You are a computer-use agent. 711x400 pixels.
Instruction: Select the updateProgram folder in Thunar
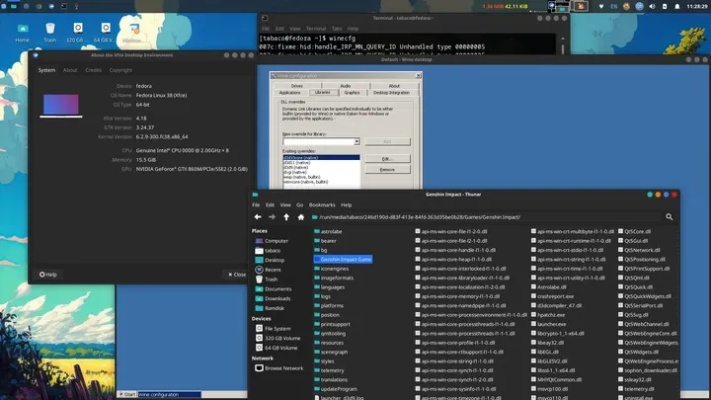(336, 389)
